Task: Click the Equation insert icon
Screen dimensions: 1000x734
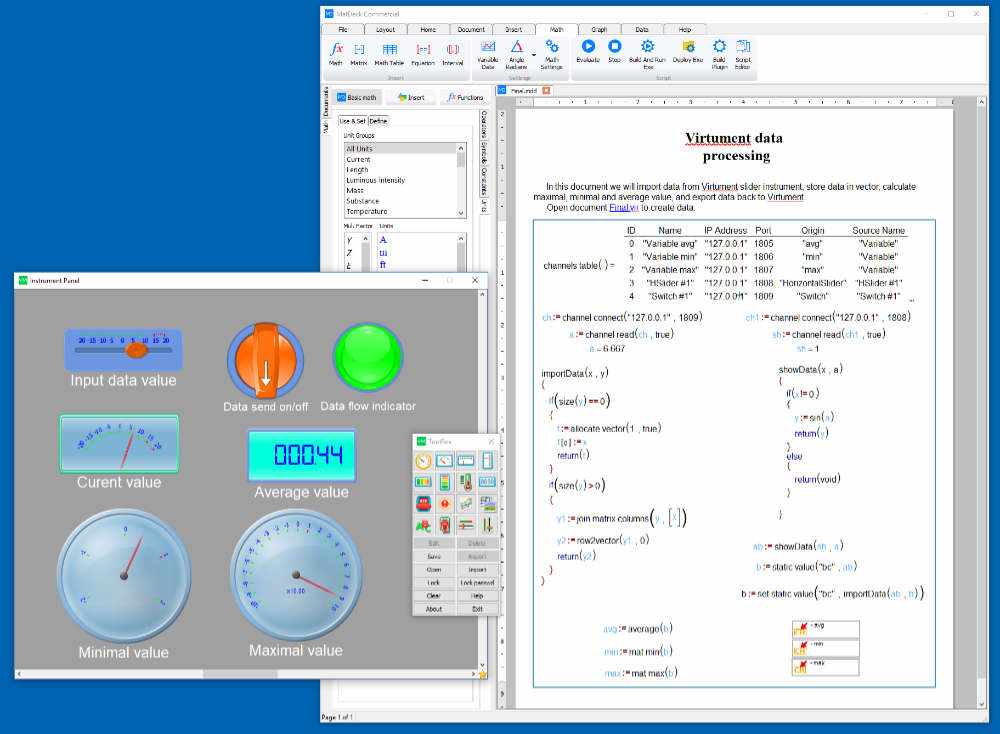Action: point(424,48)
